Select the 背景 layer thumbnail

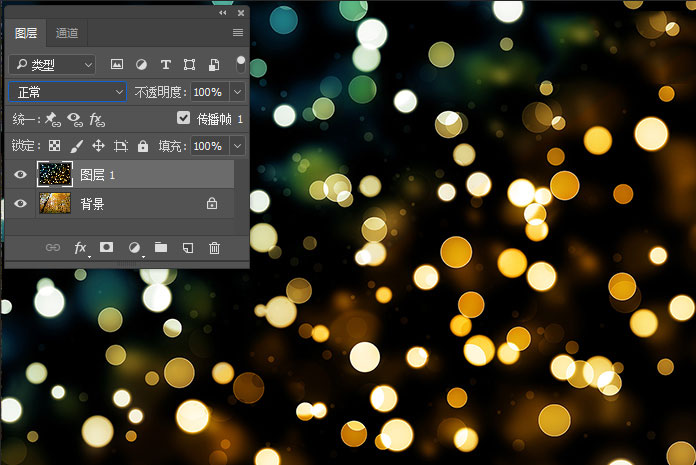tap(54, 203)
